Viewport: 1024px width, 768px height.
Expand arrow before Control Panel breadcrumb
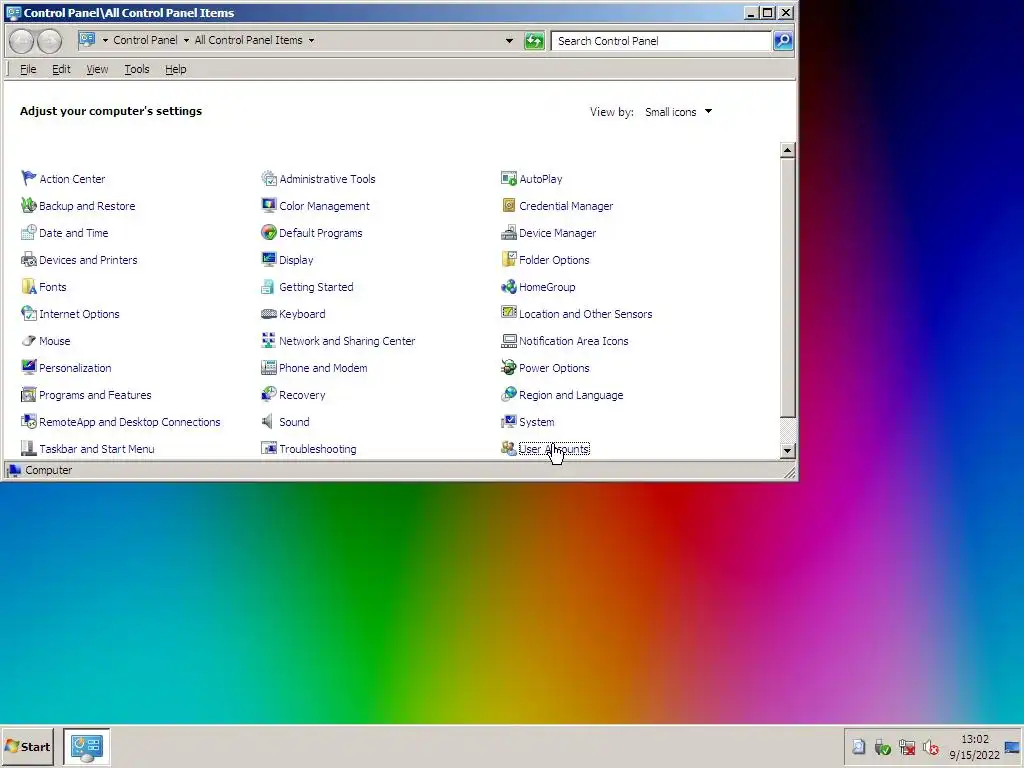[105, 40]
